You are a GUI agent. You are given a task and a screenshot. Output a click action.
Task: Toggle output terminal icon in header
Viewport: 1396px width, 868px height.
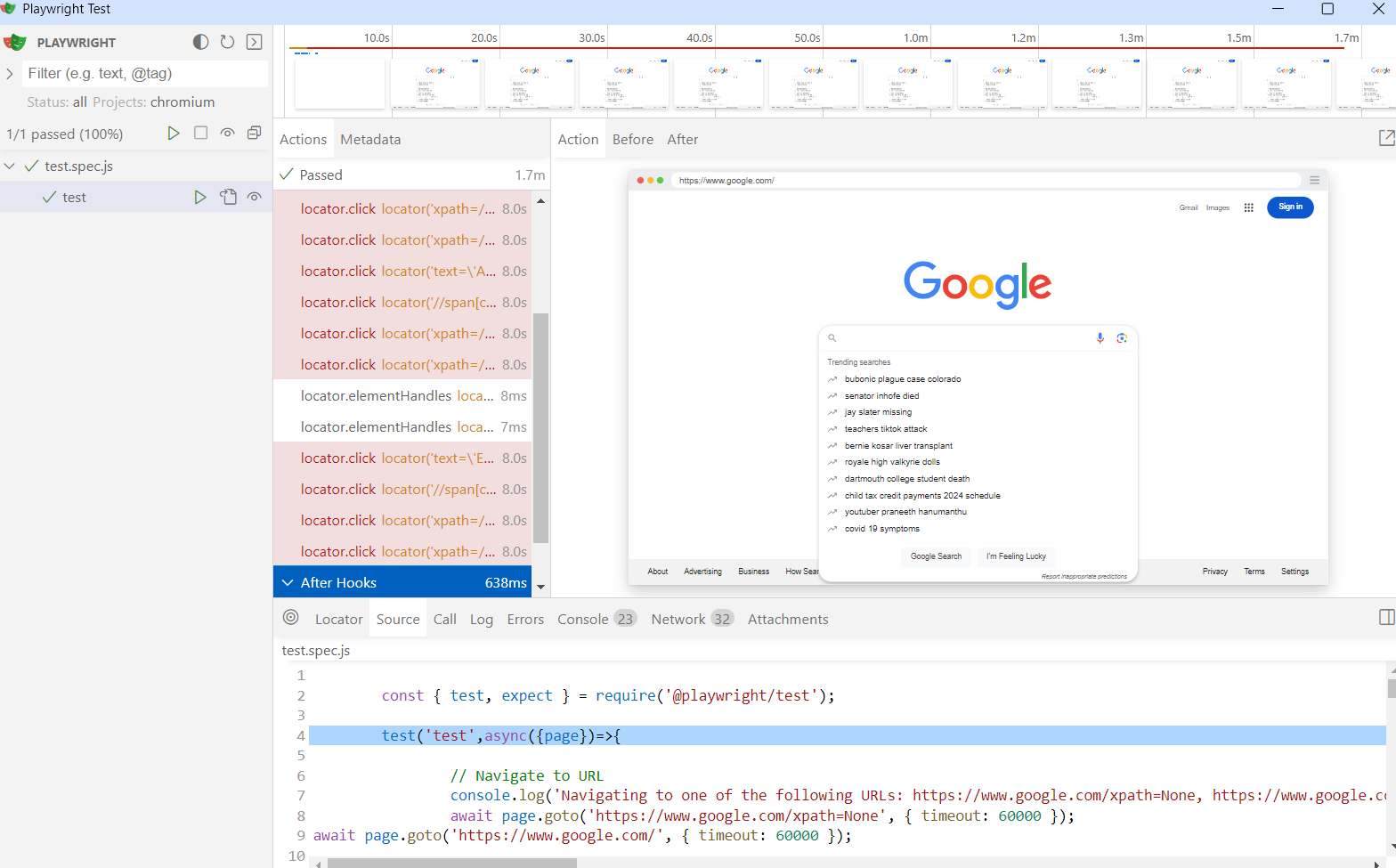(x=255, y=42)
